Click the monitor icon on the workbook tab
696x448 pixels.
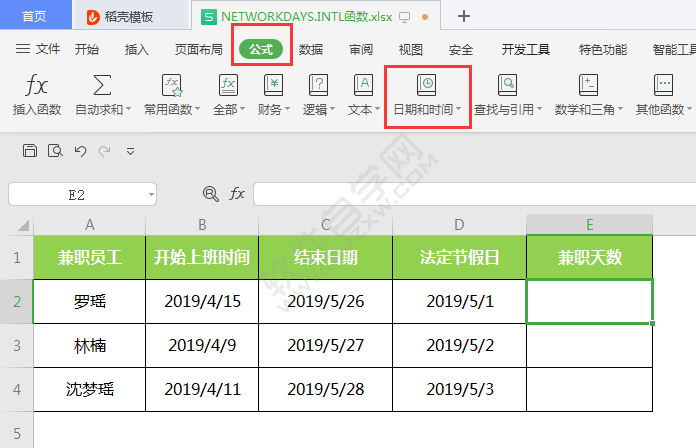[404, 17]
